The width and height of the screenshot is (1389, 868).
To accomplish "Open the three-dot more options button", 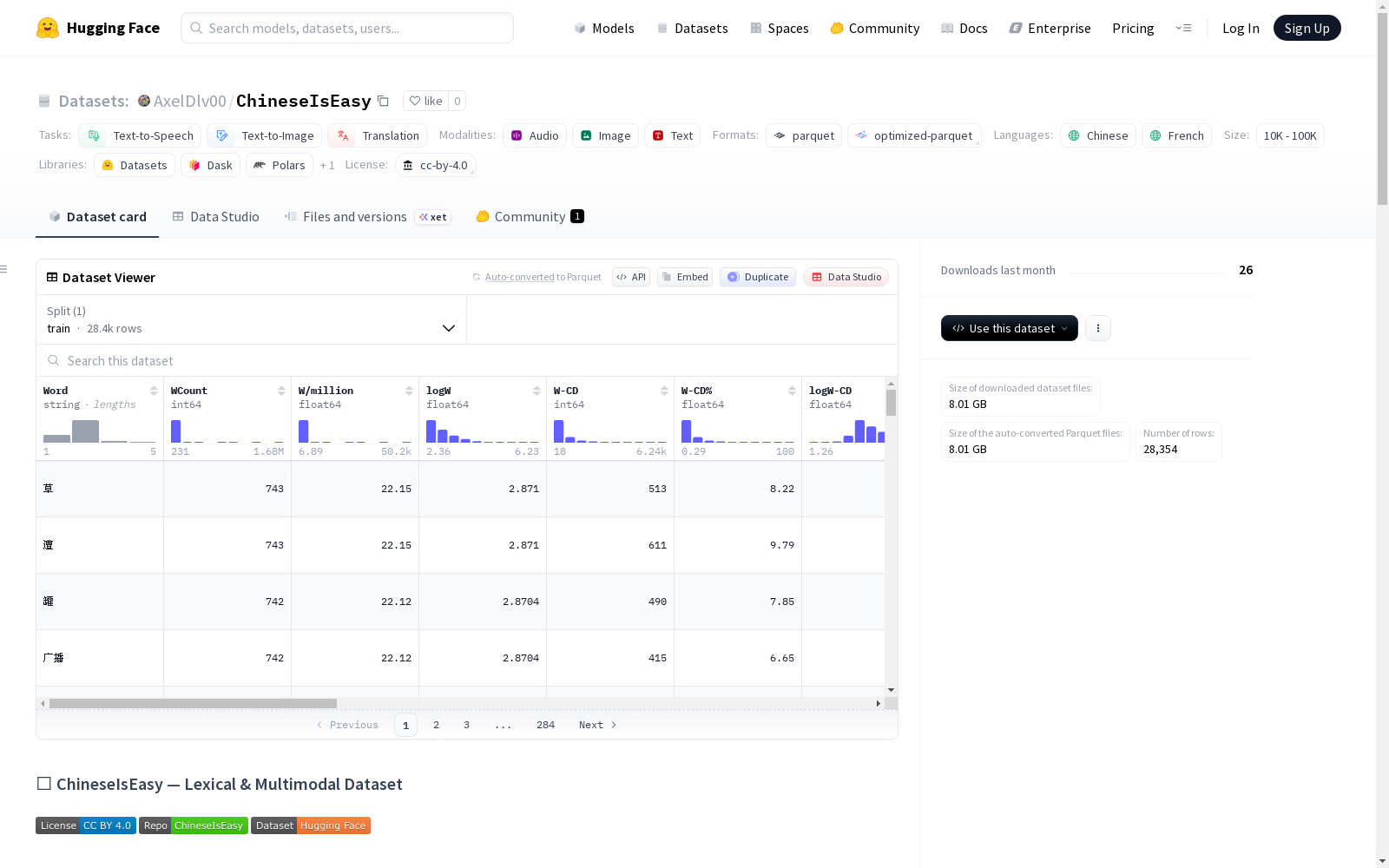I will (1098, 328).
